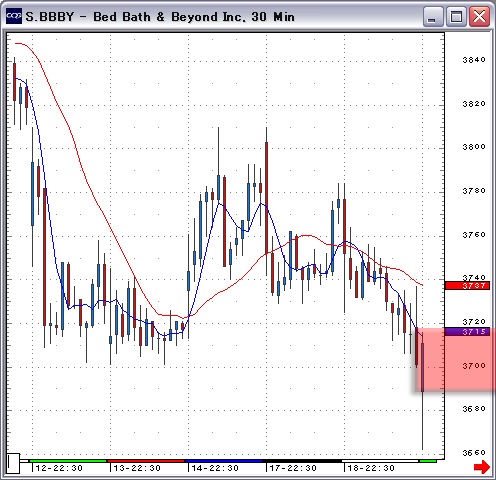
Task: Click the CQG logo icon in title bar
Action: (x=14, y=16)
